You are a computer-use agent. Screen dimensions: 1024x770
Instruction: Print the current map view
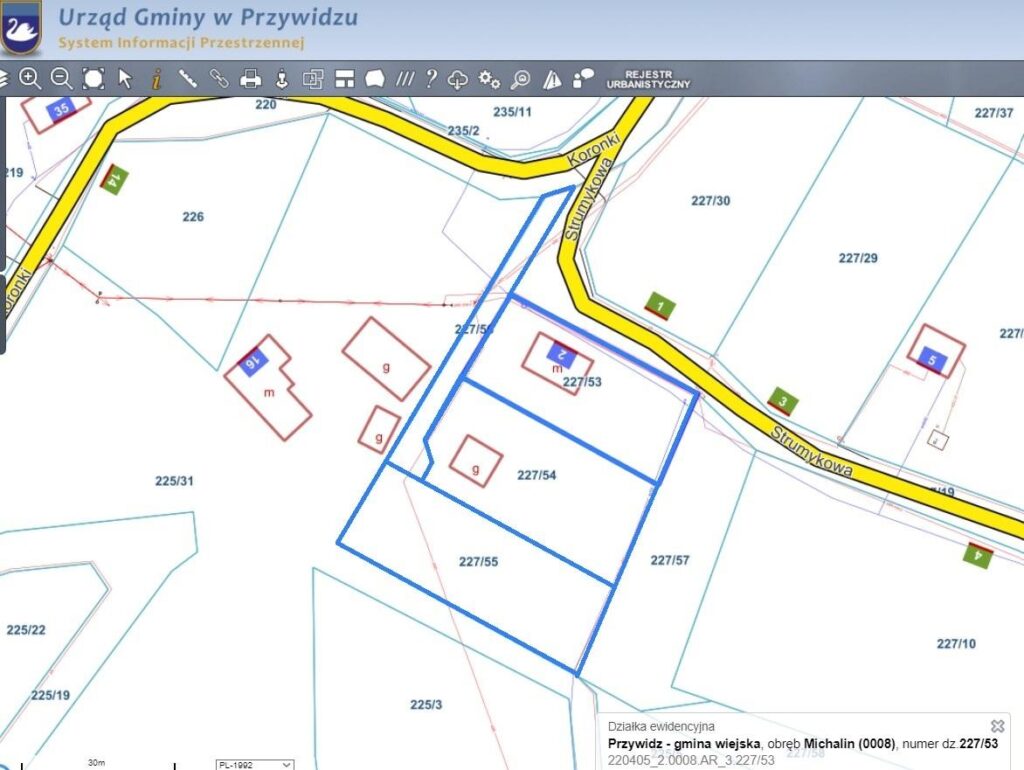(x=250, y=79)
